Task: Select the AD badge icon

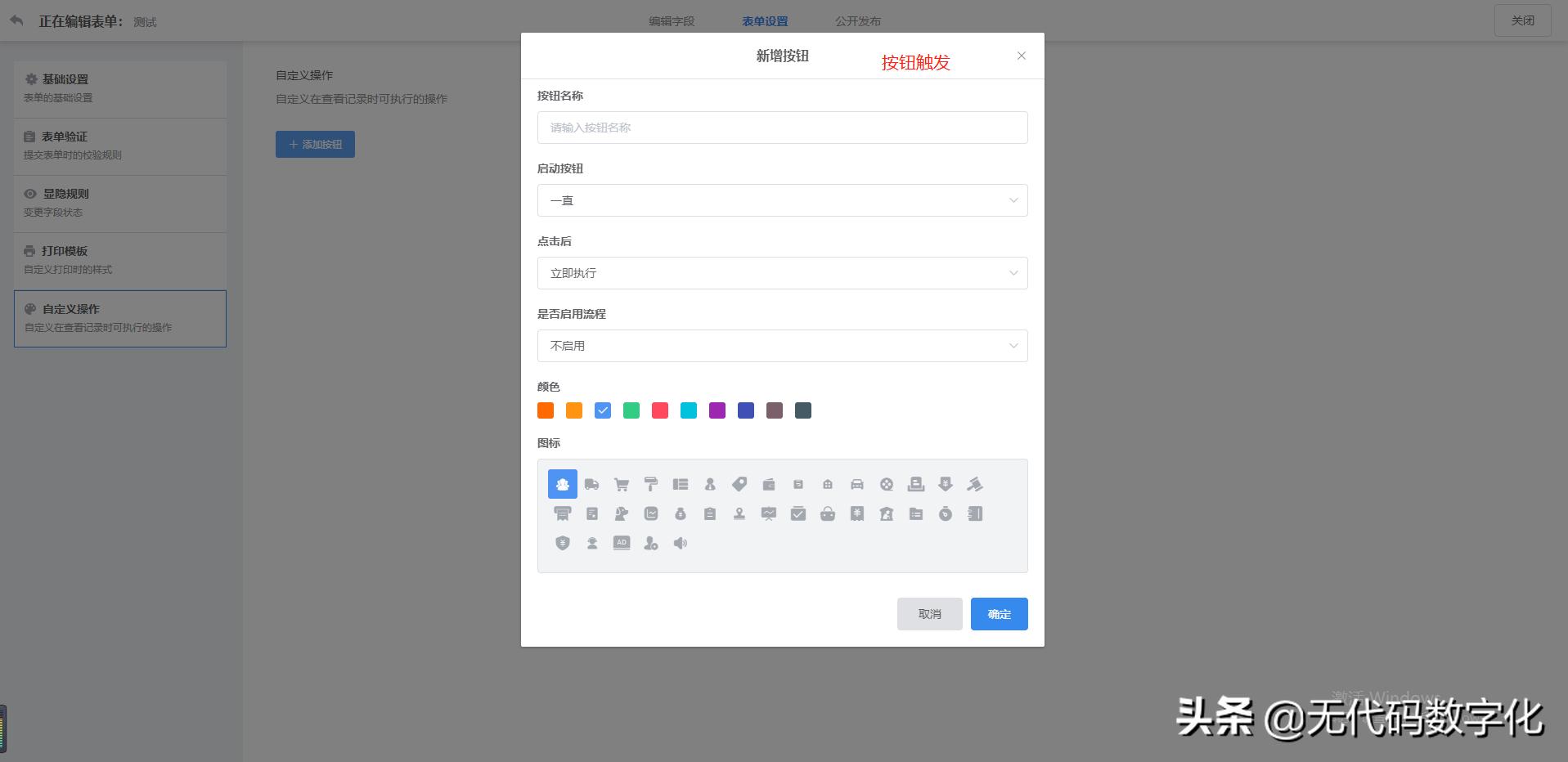Action: (x=622, y=543)
